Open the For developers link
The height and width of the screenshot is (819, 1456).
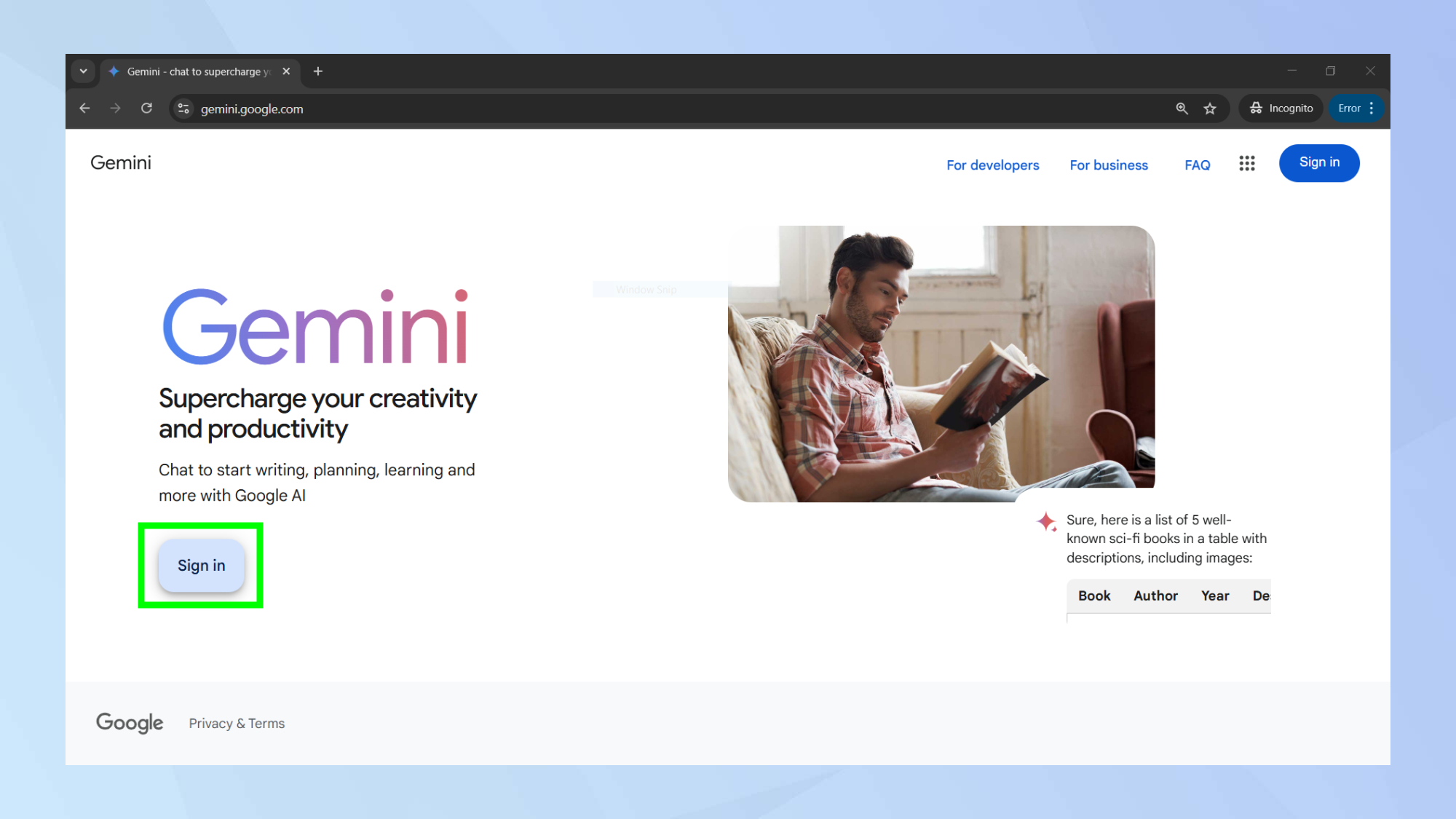tap(992, 165)
